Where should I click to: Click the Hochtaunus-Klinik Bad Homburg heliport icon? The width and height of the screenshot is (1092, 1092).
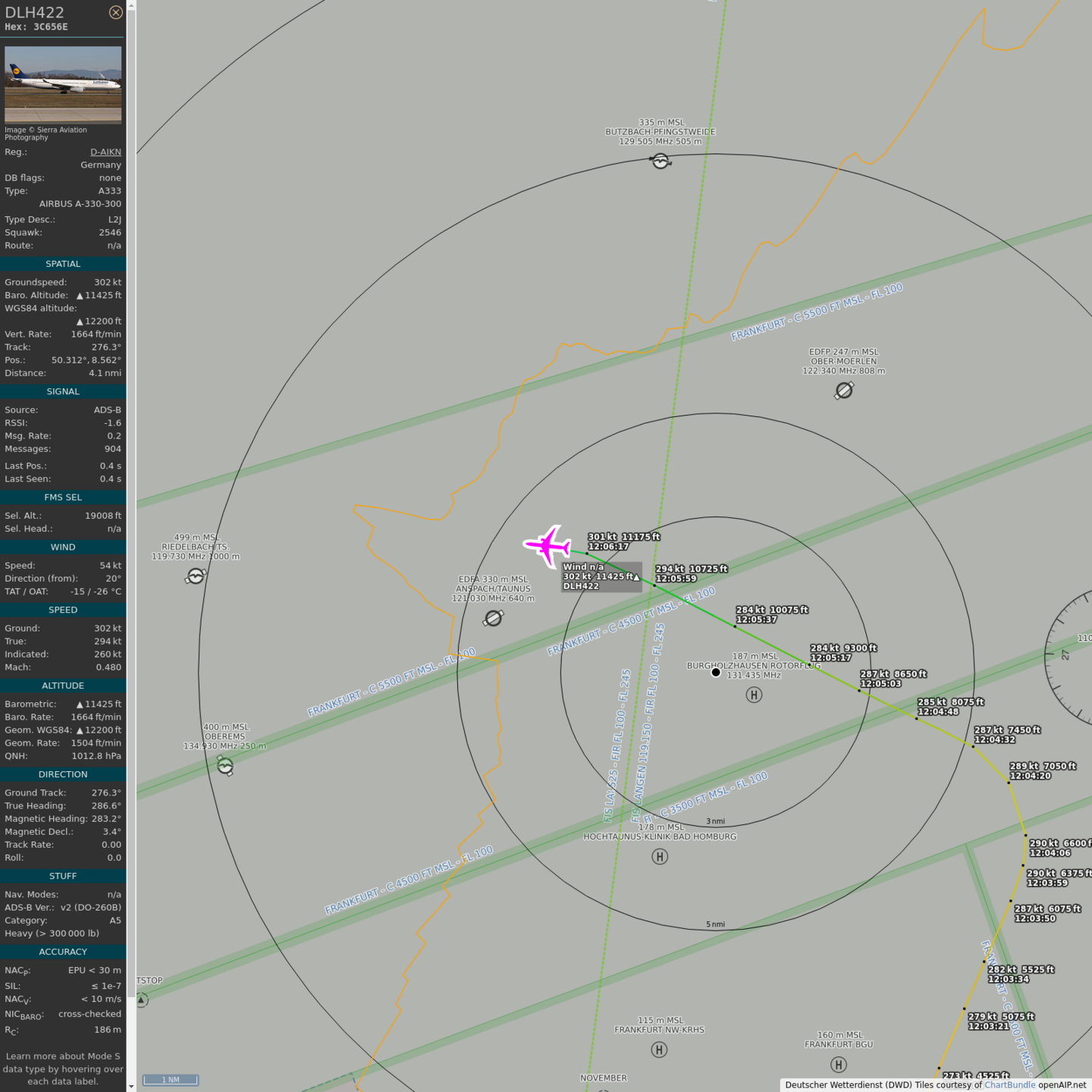660,857
